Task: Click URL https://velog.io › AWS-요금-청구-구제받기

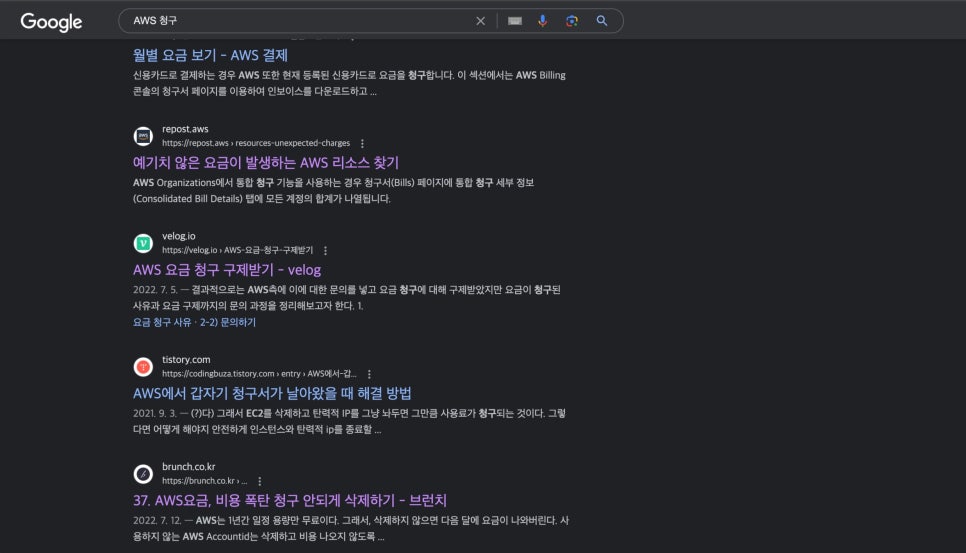Action: coord(237,250)
